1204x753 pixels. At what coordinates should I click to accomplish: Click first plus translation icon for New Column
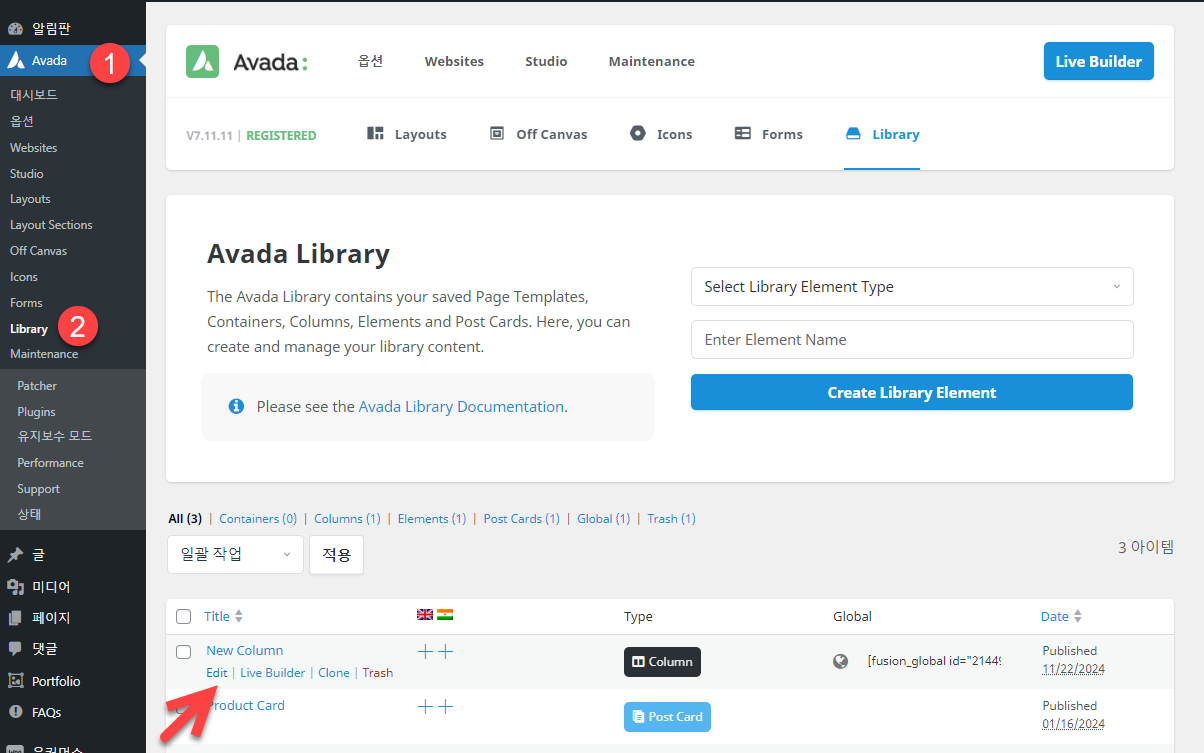(x=425, y=652)
